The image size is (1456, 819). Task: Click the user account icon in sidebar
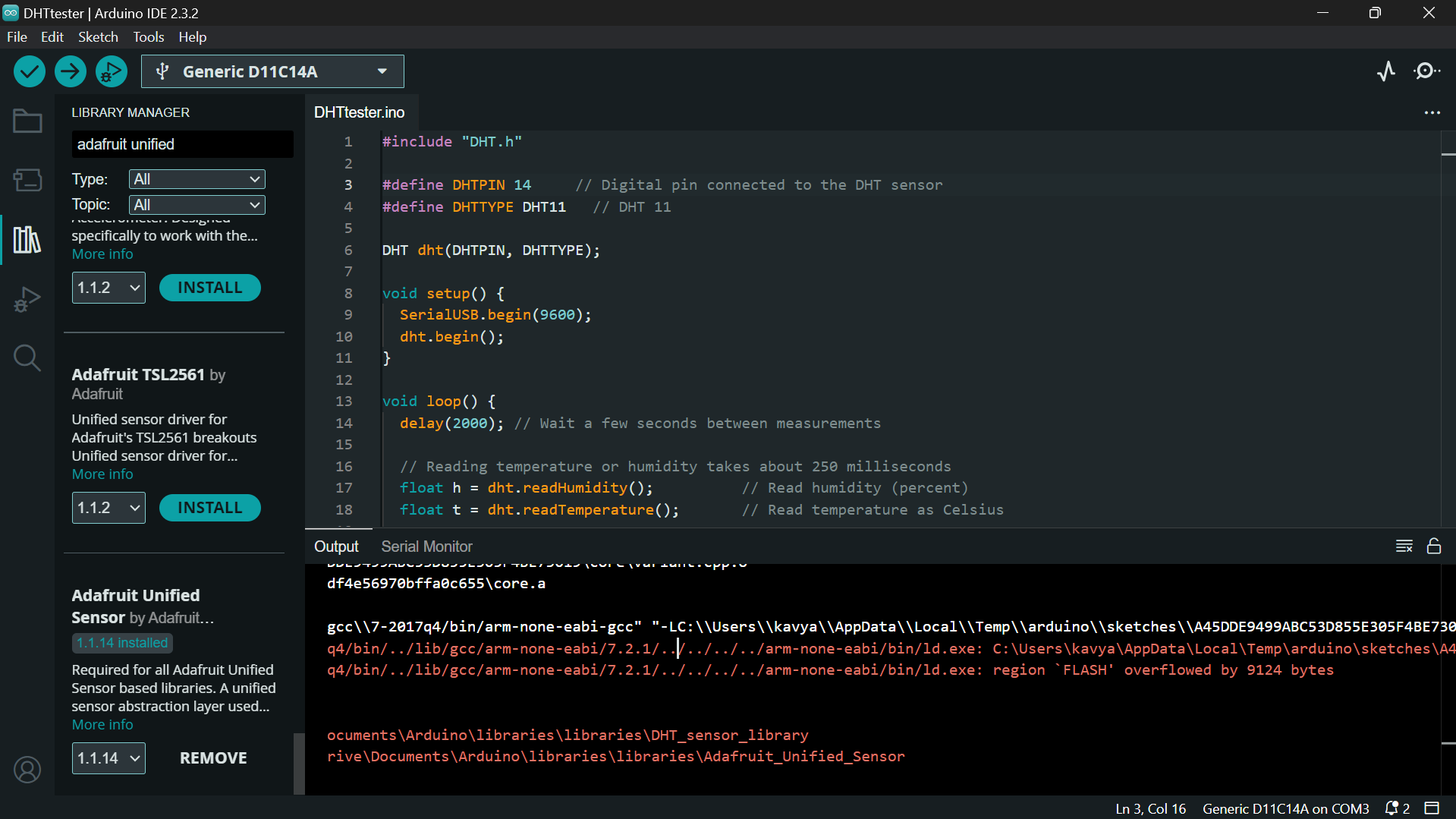click(27, 770)
